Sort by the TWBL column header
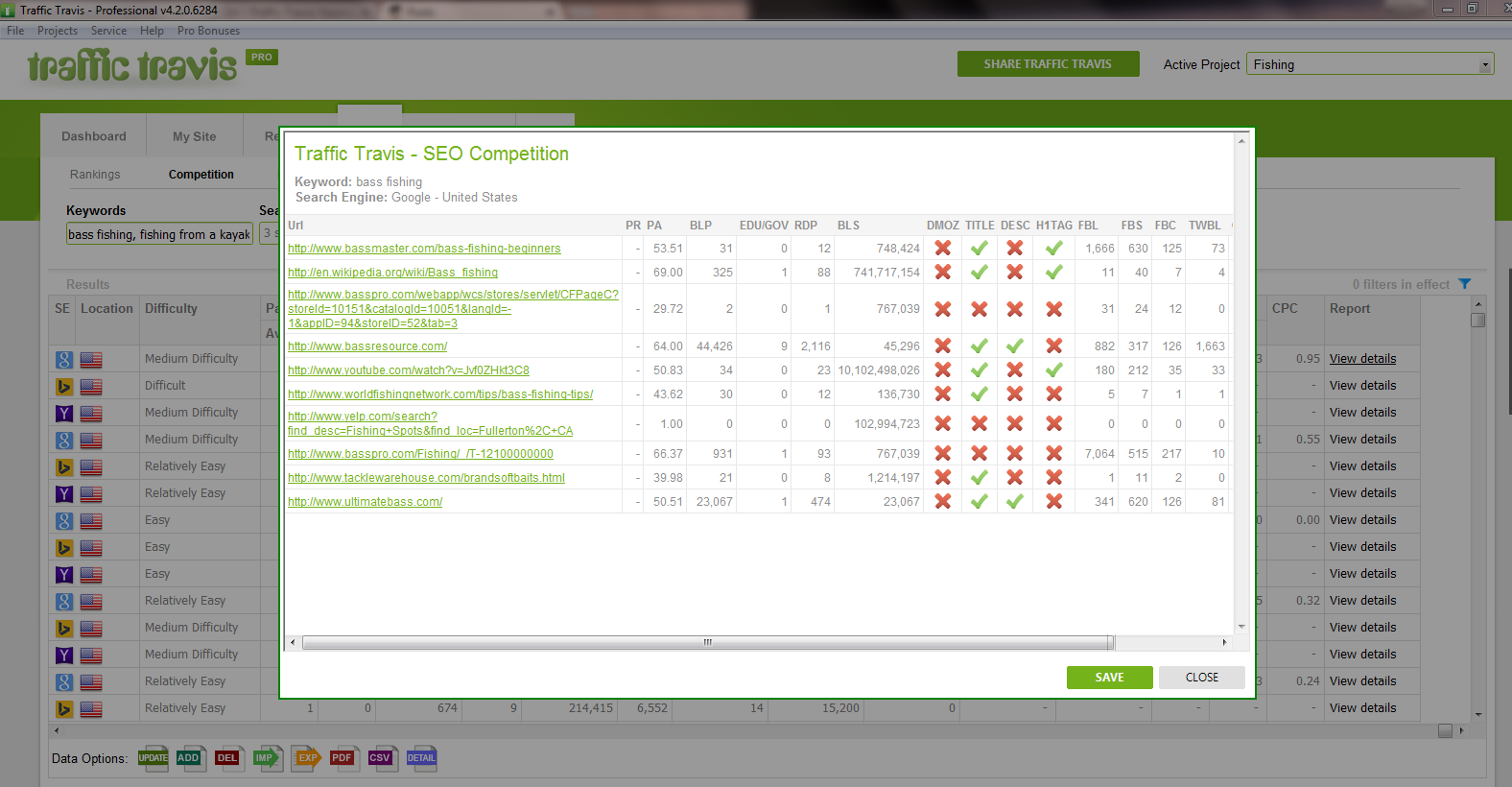The width and height of the screenshot is (1512, 787). point(1204,226)
